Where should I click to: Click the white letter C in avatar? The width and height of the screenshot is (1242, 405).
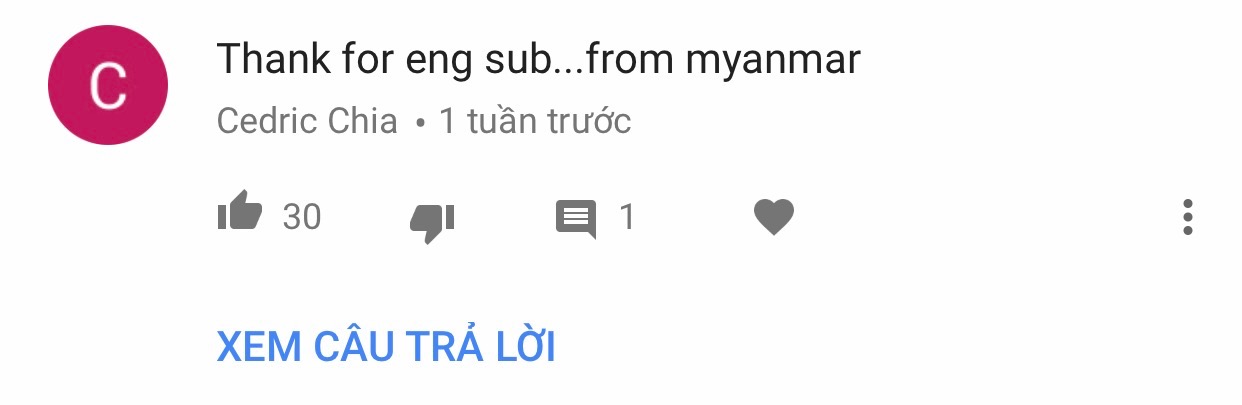(108, 86)
